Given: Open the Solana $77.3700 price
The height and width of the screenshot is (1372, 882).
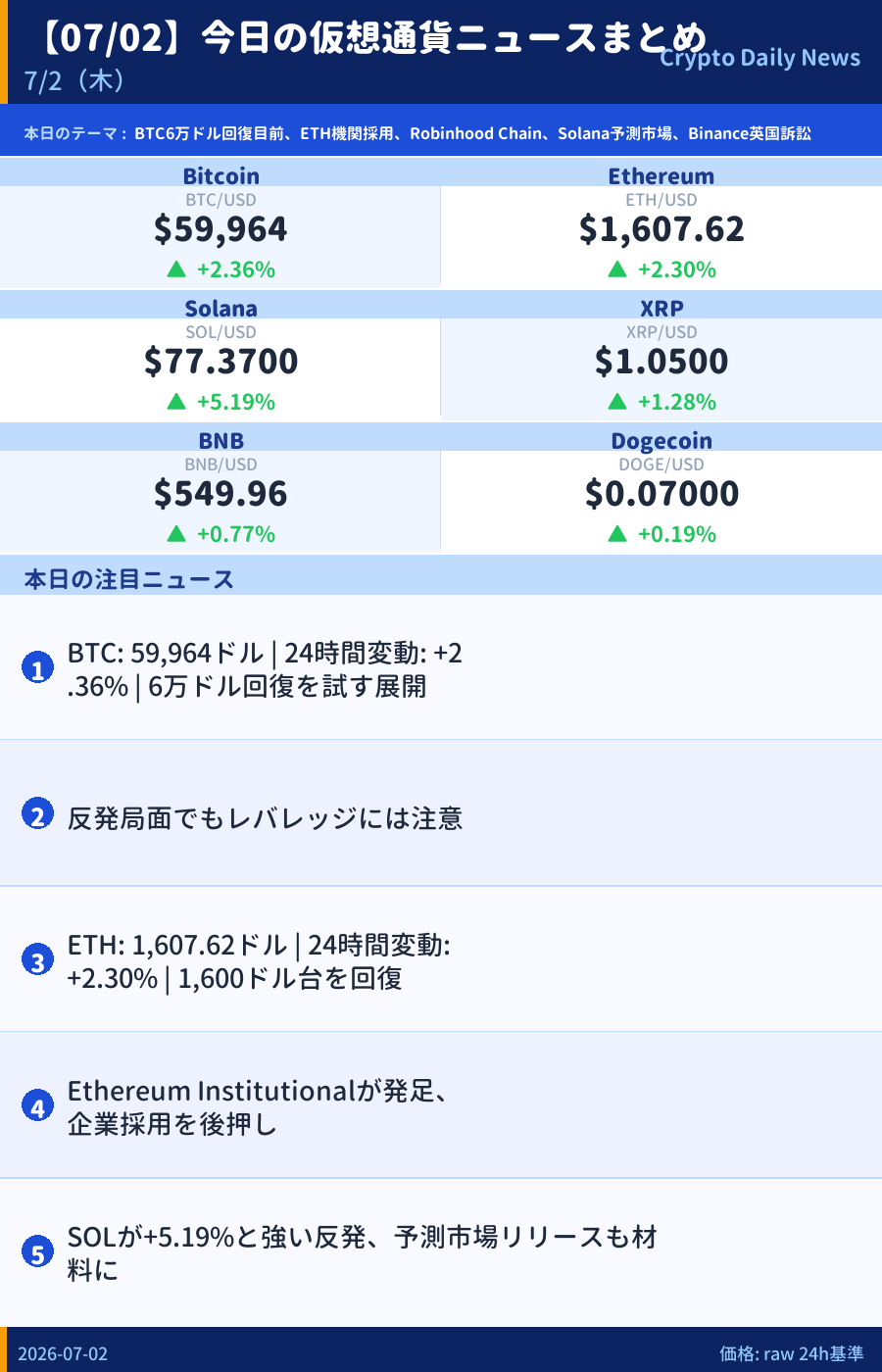Looking at the screenshot, I should (x=220, y=362).
